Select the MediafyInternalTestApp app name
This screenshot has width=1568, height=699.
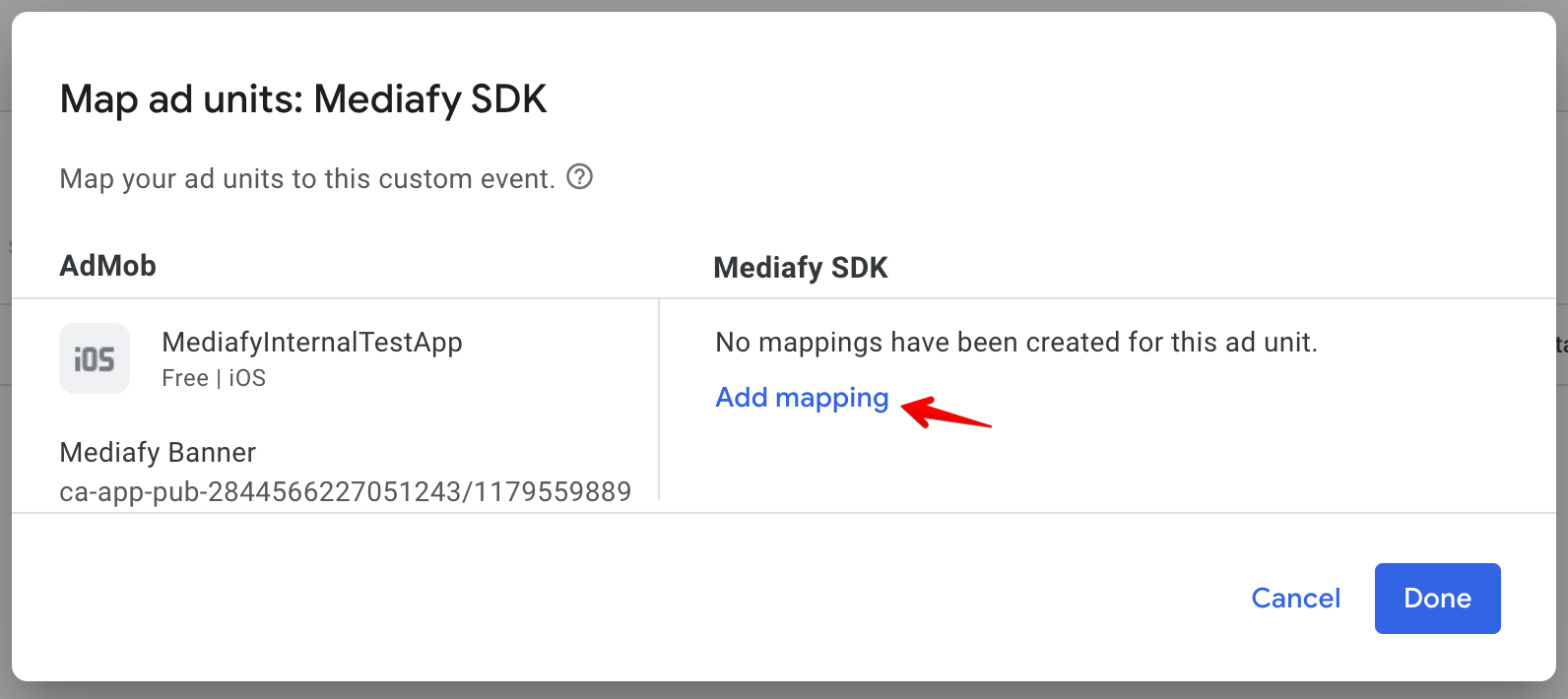point(311,343)
